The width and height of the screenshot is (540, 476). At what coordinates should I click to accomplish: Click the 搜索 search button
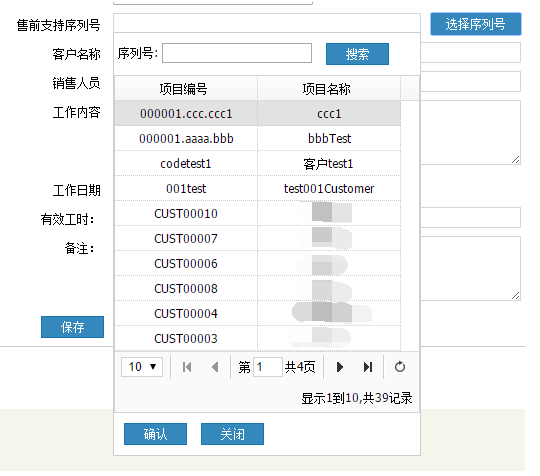pyautogui.click(x=357, y=54)
